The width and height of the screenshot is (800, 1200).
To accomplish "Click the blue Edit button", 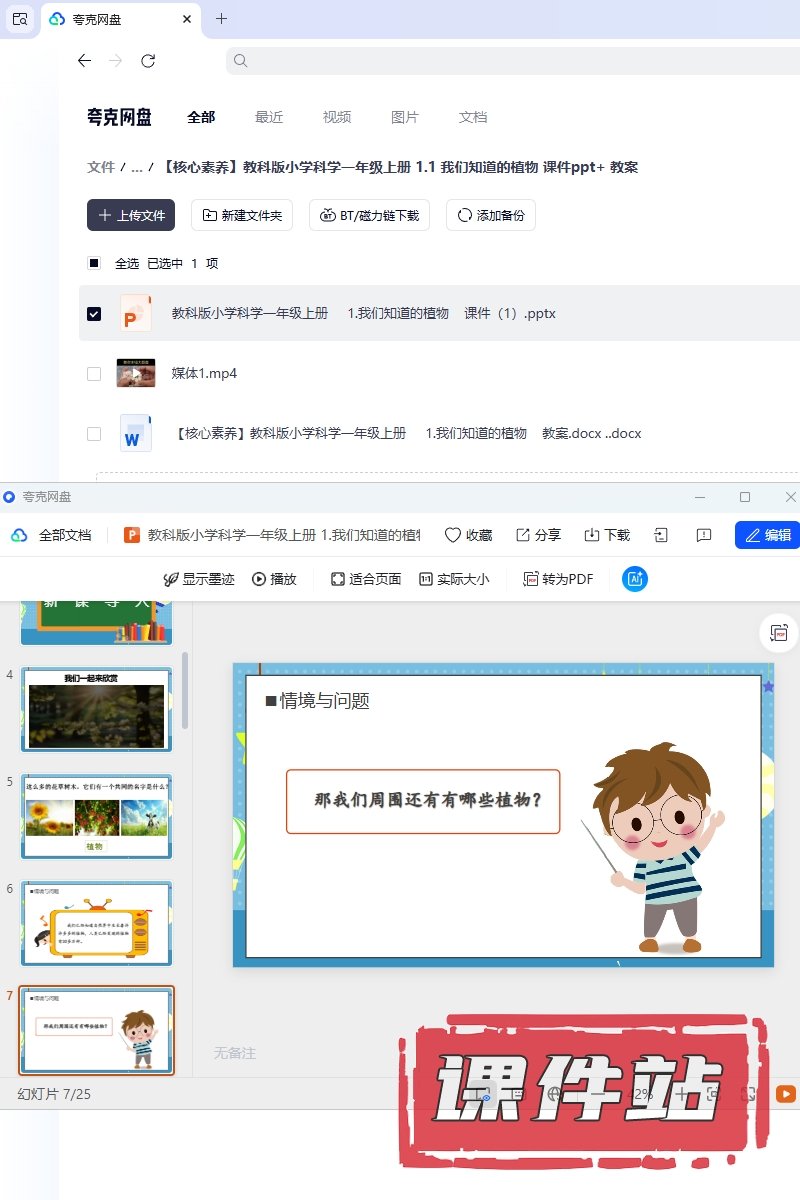I will tap(767, 535).
